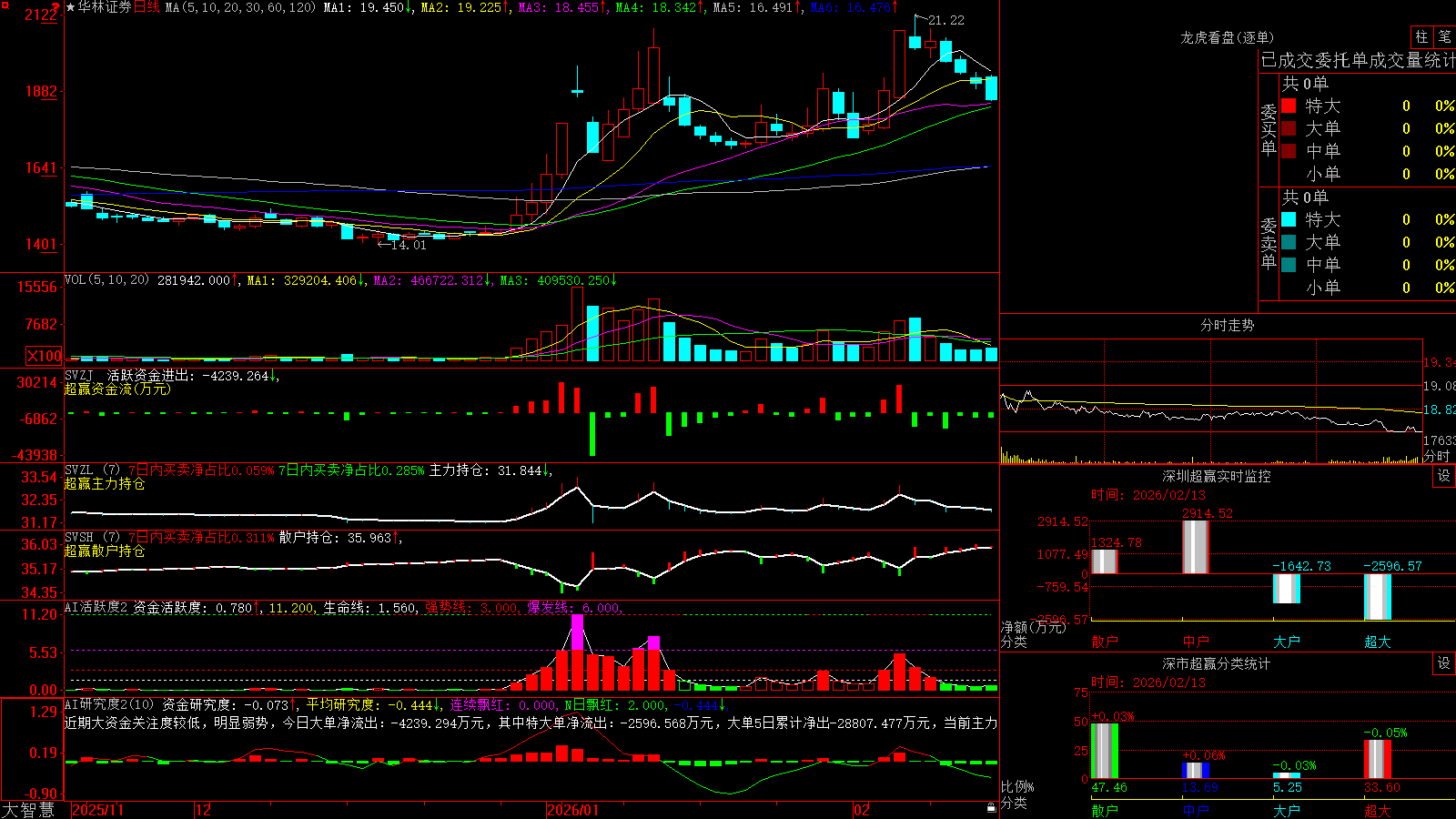Click the 超大 bar valued -2596.57

(x=1378, y=597)
